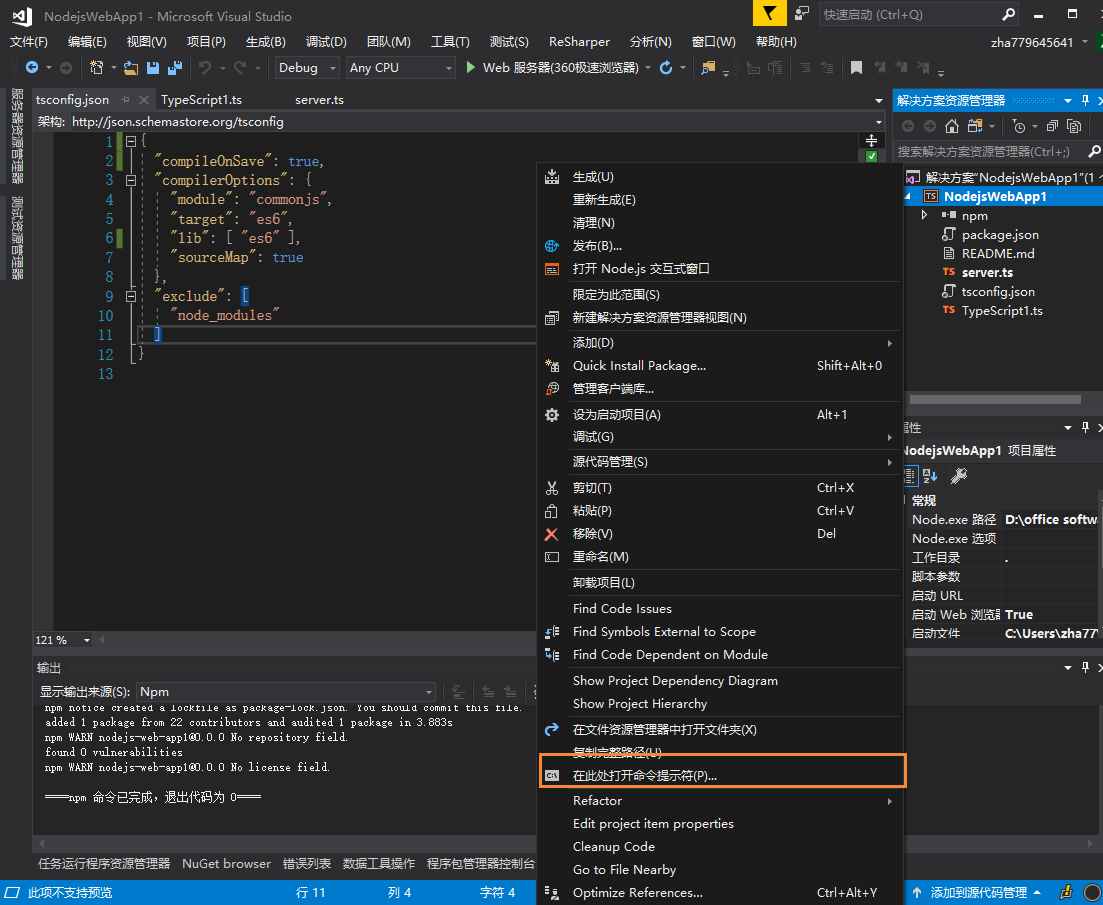The width and height of the screenshot is (1103, 905).
Task: Select Cleanup Code in context menu
Action: (x=720, y=847)
